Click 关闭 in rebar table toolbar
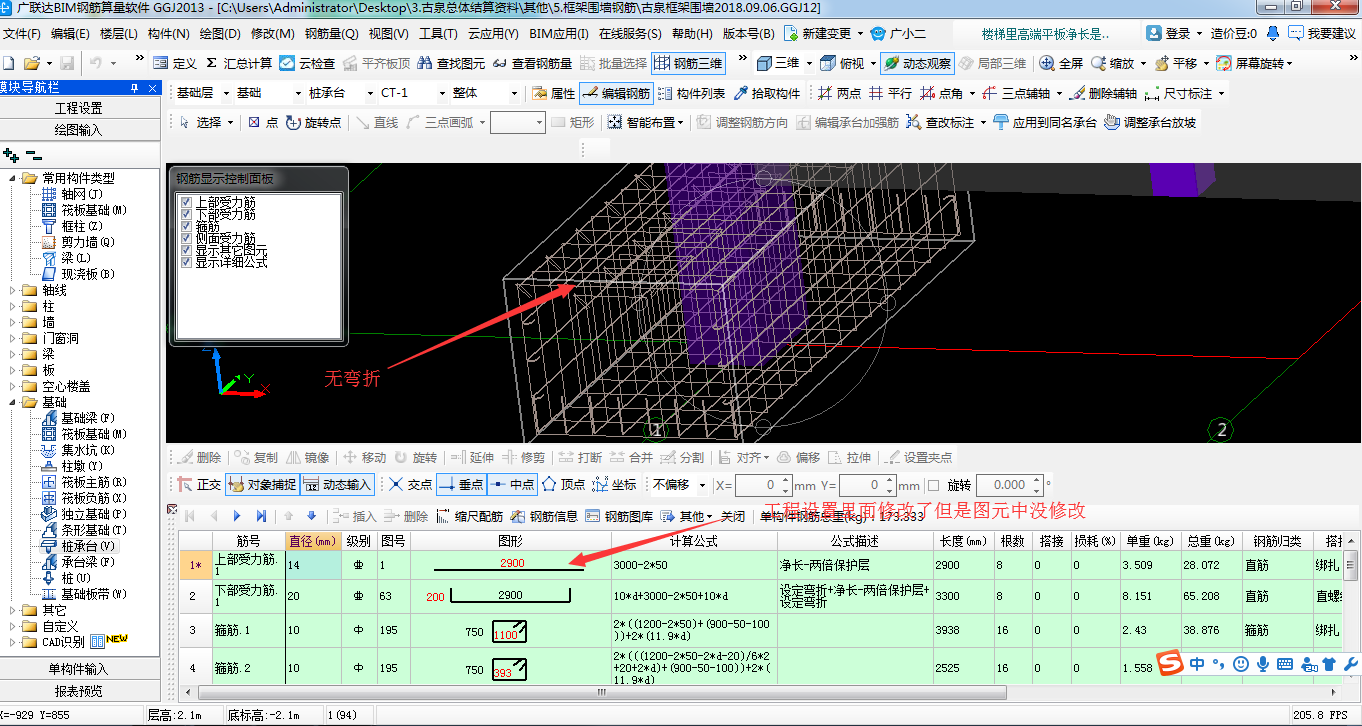The image size is (1362, 726). point(733,516)
